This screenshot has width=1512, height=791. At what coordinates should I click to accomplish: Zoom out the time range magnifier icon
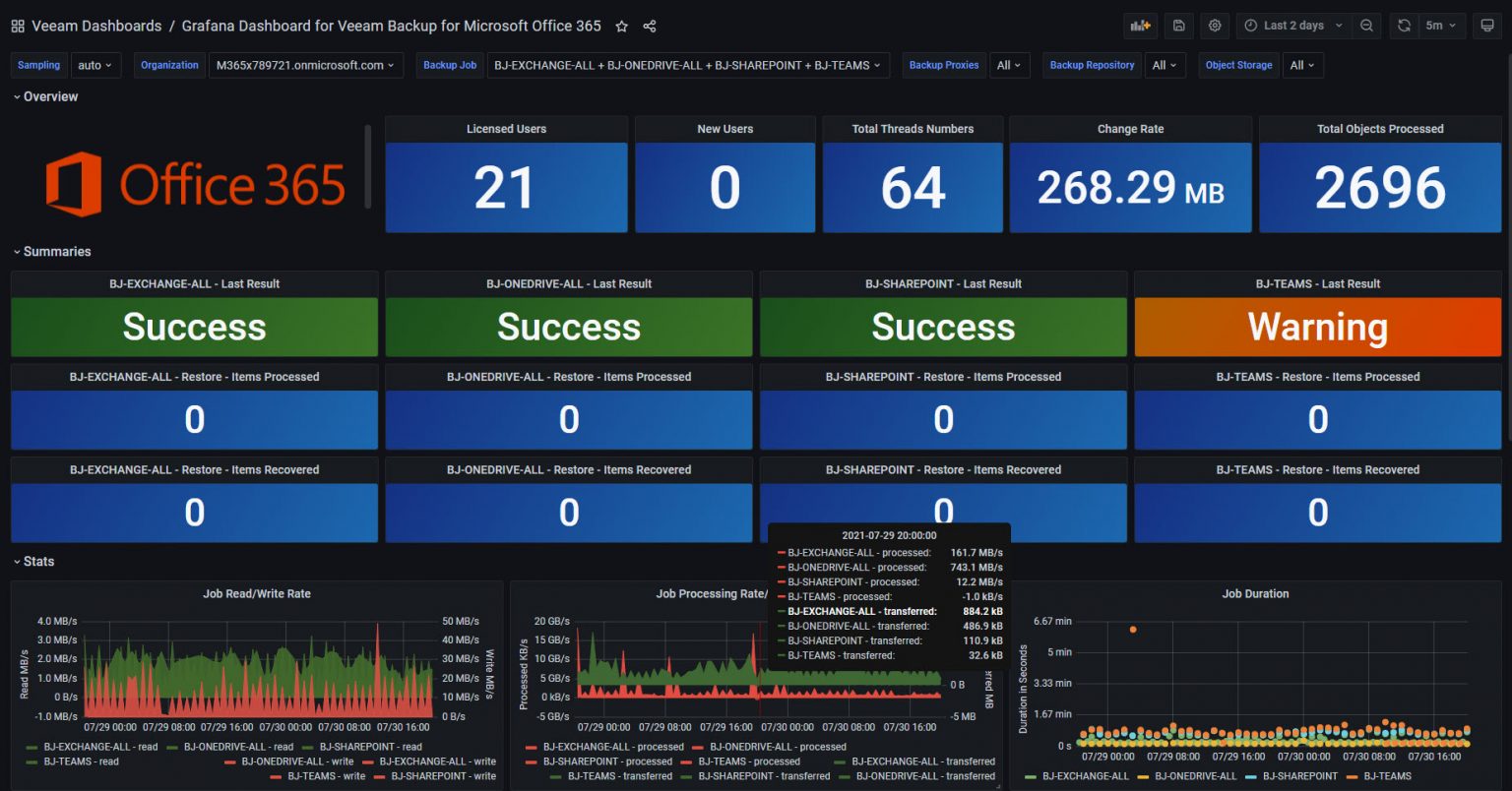[x=1366, y=26]
